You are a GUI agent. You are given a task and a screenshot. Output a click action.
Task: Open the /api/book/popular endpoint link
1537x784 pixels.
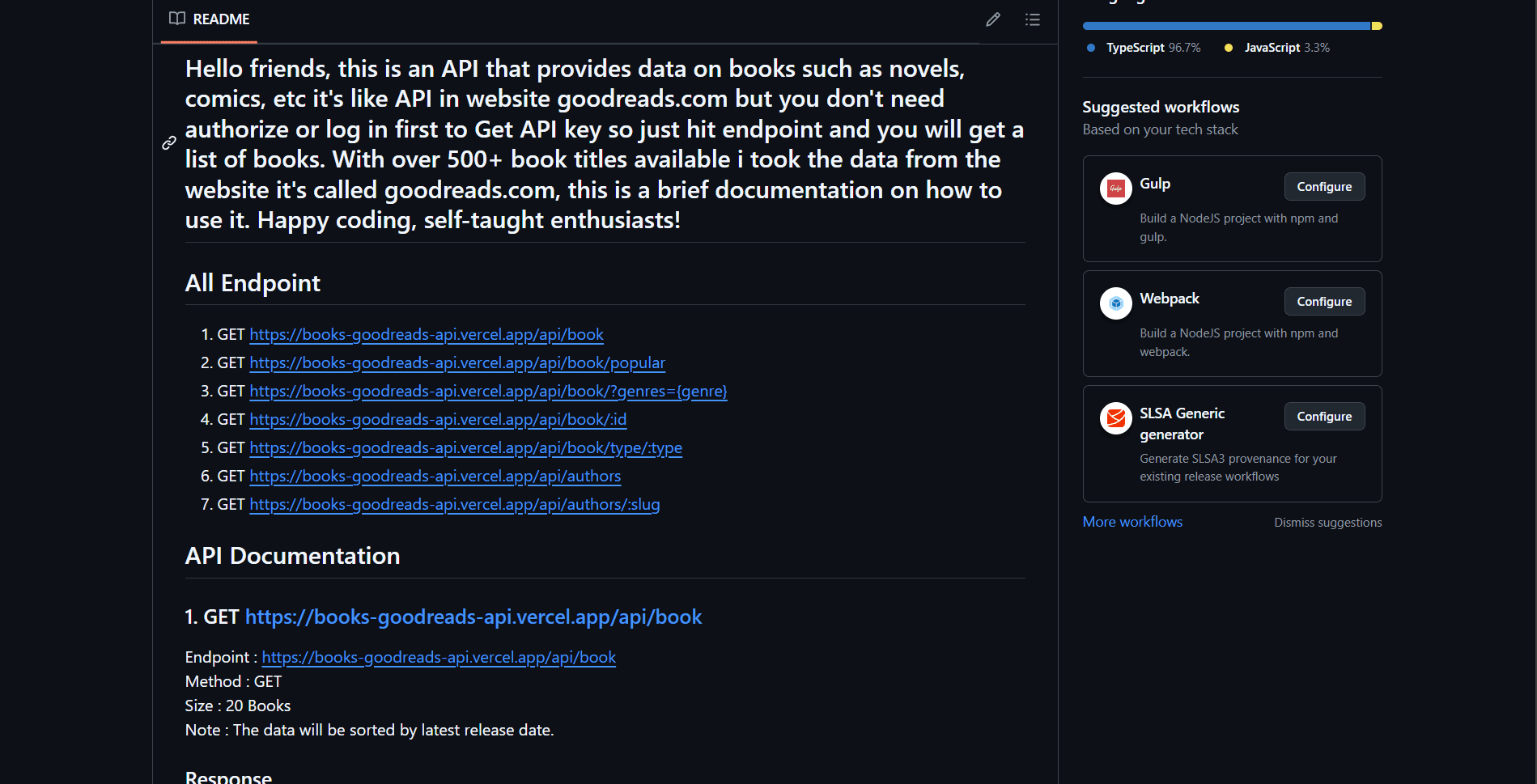click(457, 363)
